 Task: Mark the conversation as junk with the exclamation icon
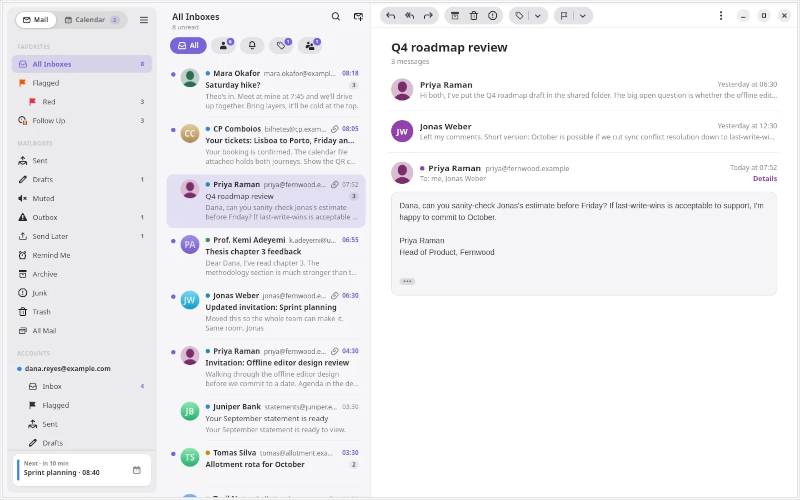point(492,16)
